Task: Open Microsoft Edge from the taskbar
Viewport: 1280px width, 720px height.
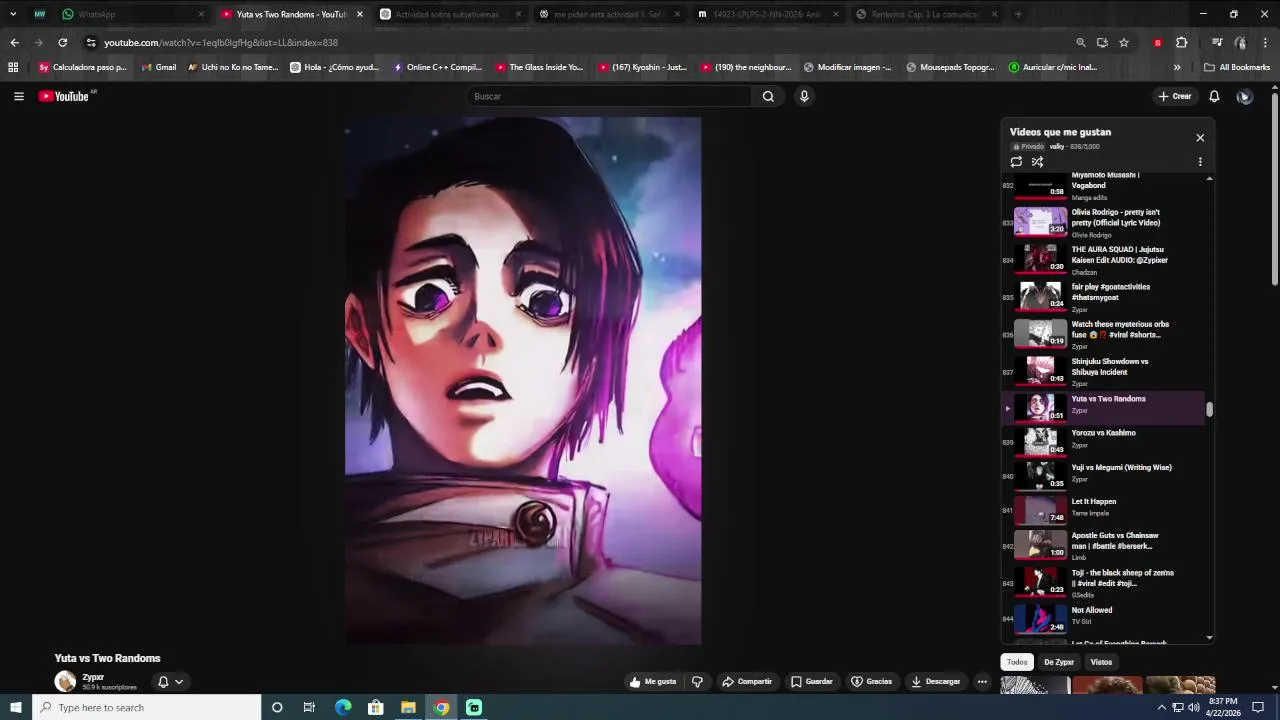Action: coord(343,707)
